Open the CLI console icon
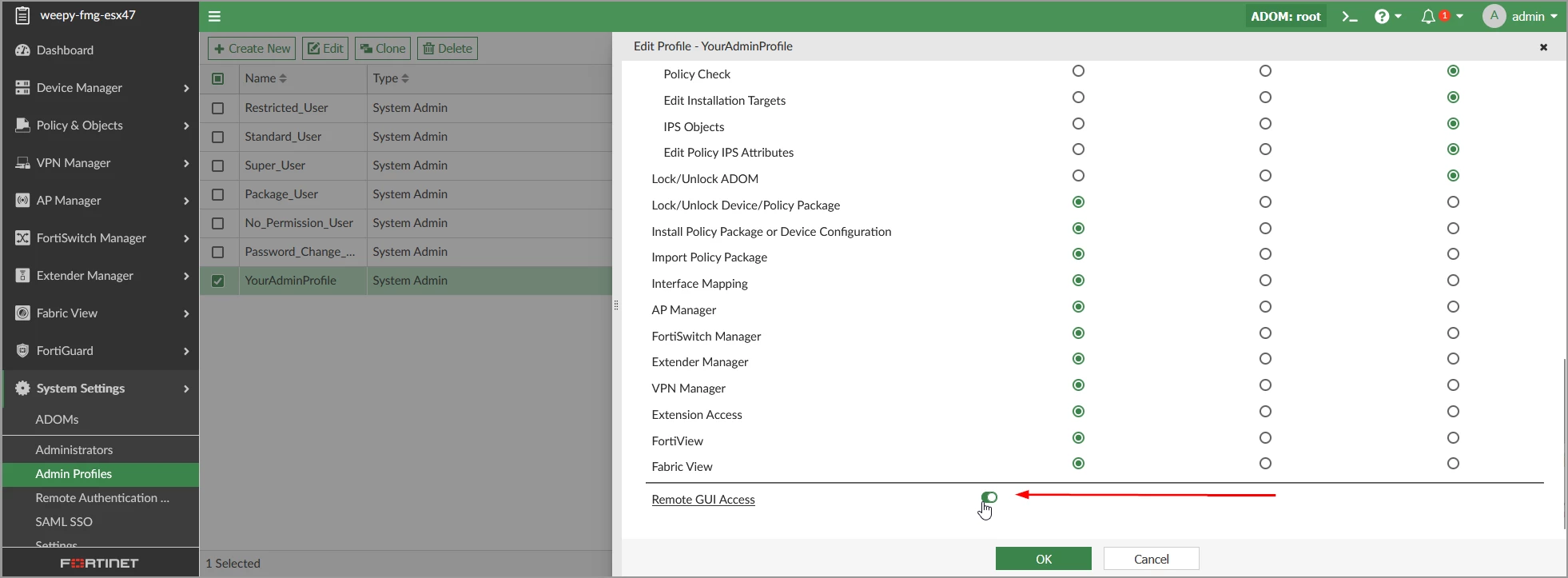 click(x=1350, y=16)
